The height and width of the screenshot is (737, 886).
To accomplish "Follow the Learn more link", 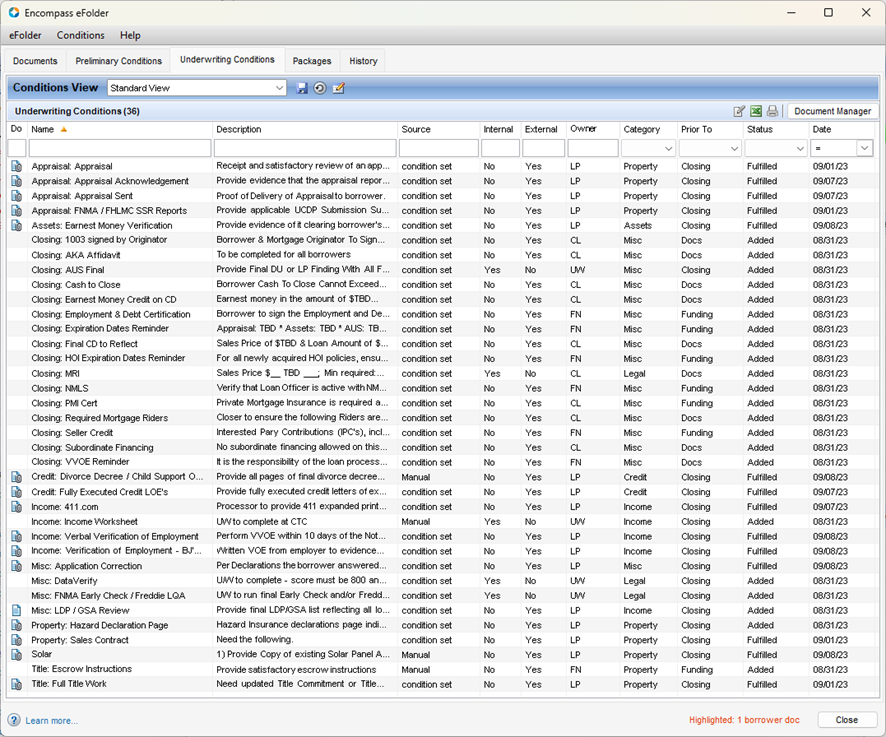I will pyautogui.click(x=51, y=720).
